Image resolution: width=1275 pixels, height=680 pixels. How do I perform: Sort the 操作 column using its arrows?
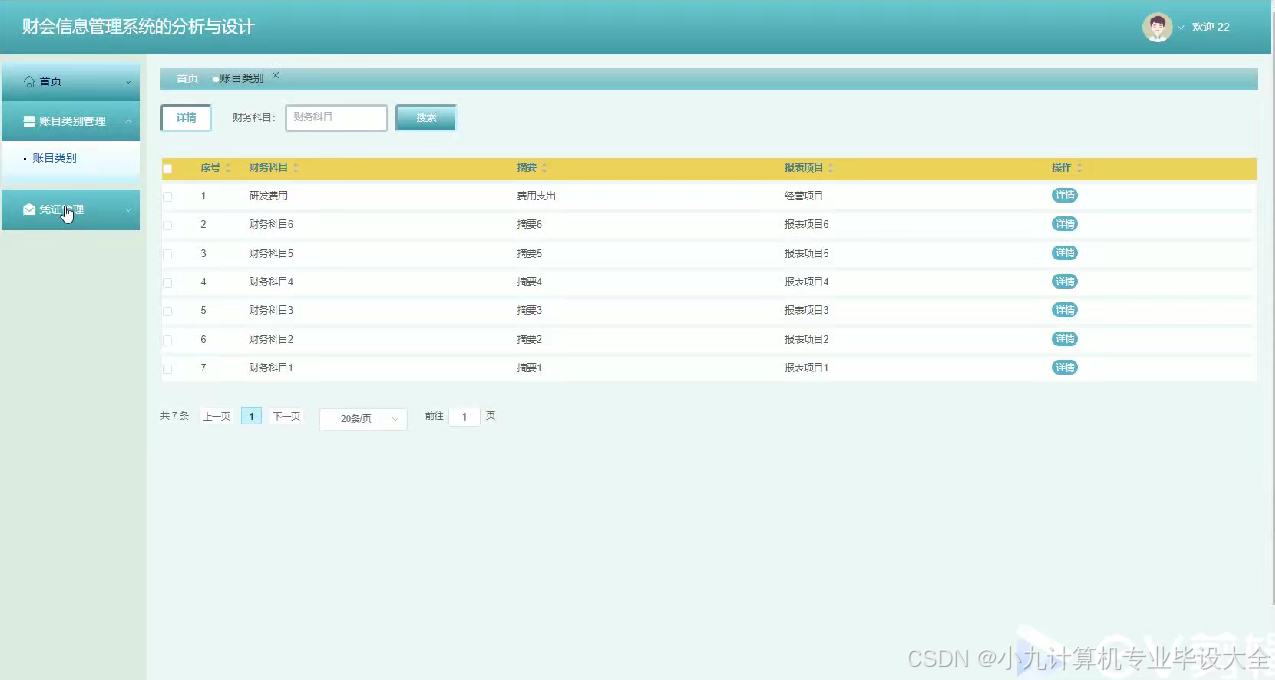point(1079,168)
